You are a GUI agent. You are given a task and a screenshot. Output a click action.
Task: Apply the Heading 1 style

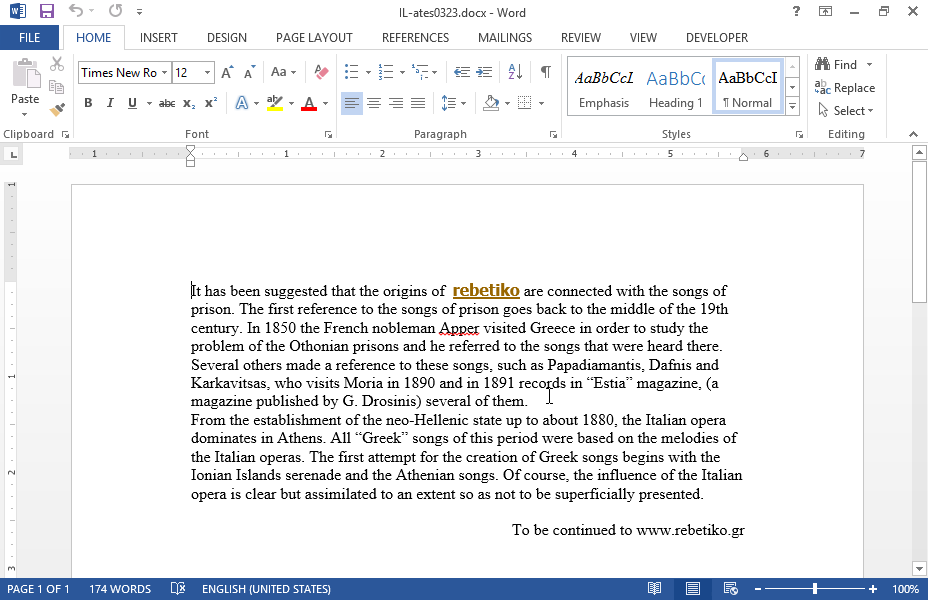tap(675, 88)
